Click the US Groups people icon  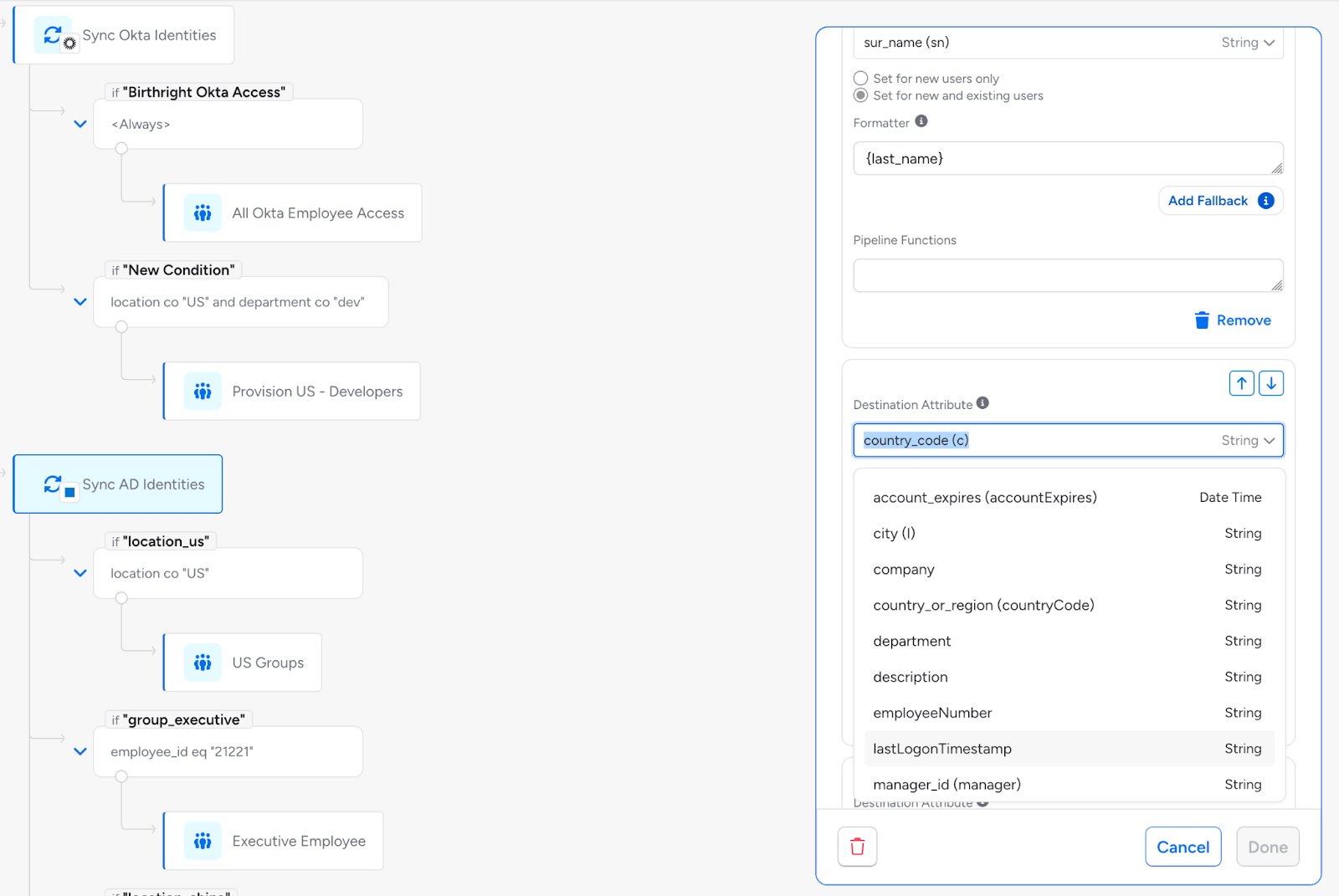(203, 663)
